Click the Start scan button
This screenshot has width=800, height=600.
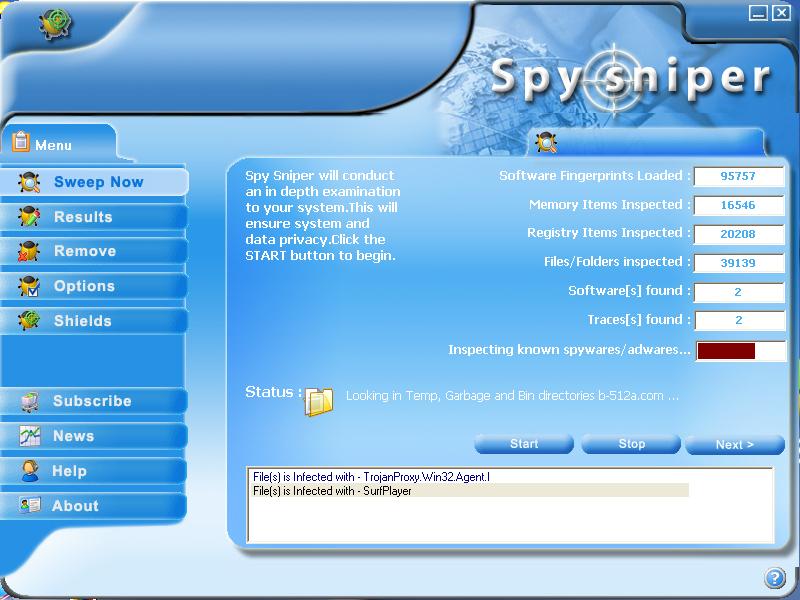(x=524, y=444)
